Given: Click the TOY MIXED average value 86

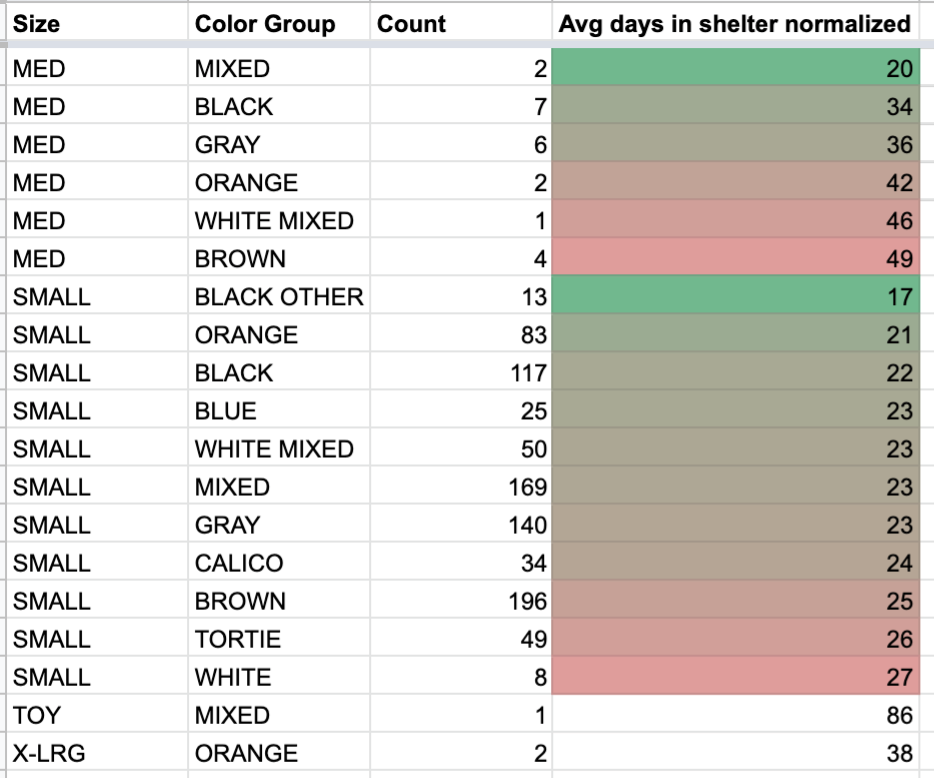Looking at the screenshot, I should tap(736, 715).
